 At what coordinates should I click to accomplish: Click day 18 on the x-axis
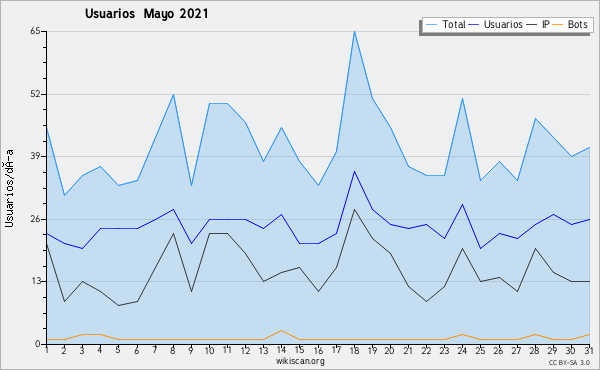[x=354, y=350]
